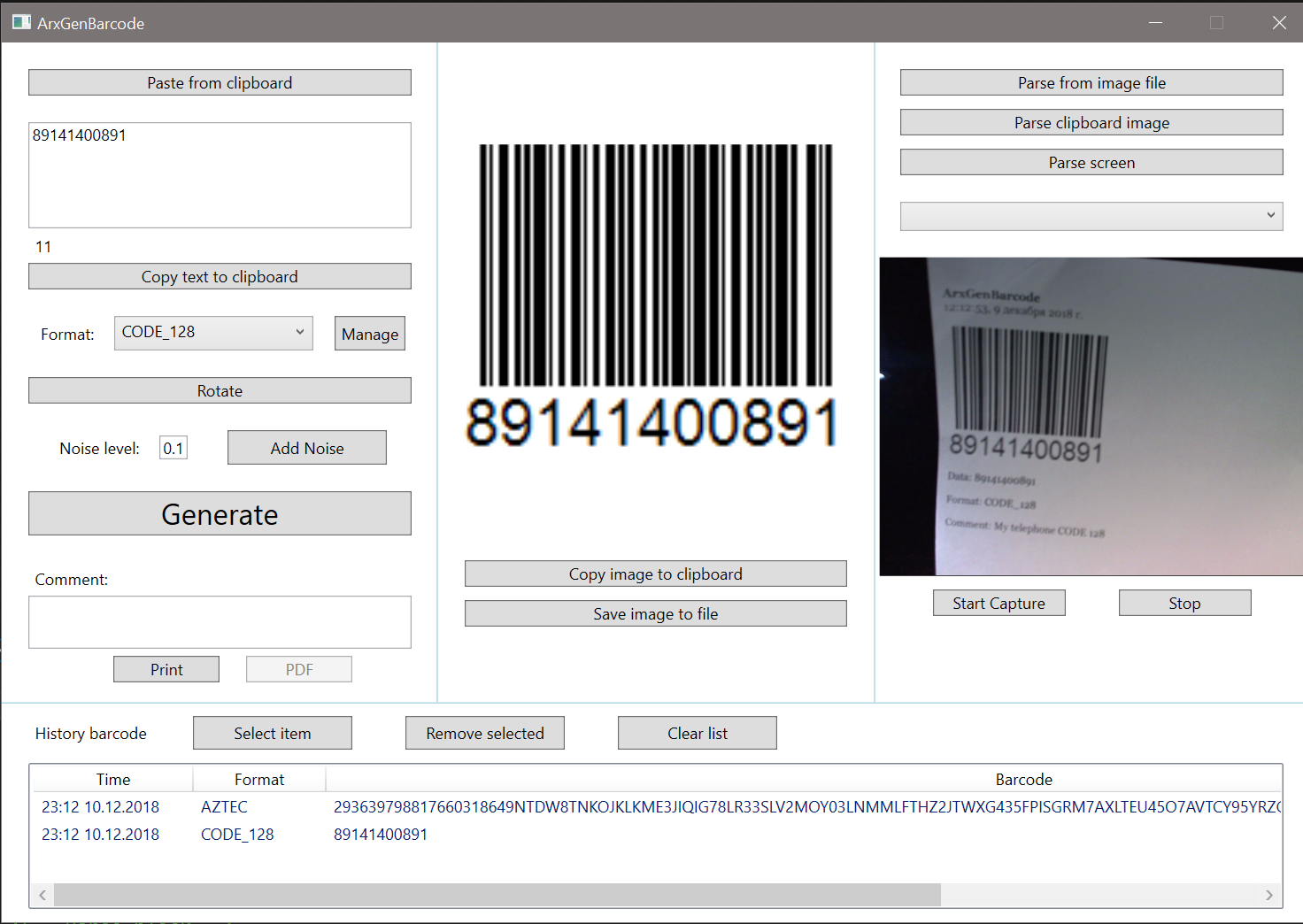Click the Add Noise button
This screenshot has height=924, width=1303.
306,448
